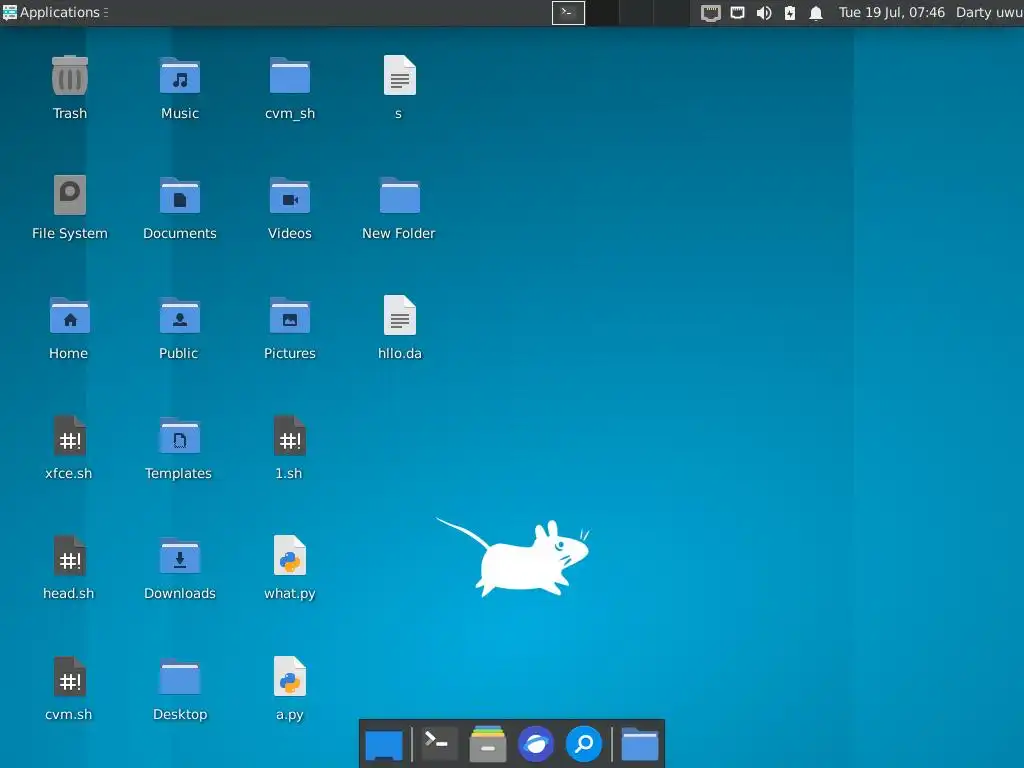Open the home folder dock icon
Image resolution: width=1024 pixels, height=768 pixels.
(x=639, y=744)
